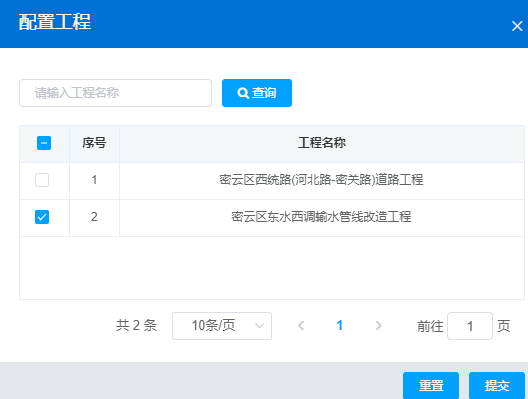The width and height of the screenshot is (528, 399).
Task: Uncheck the row 2 东水西调 checkbox
Action: [x=42, y=217]
